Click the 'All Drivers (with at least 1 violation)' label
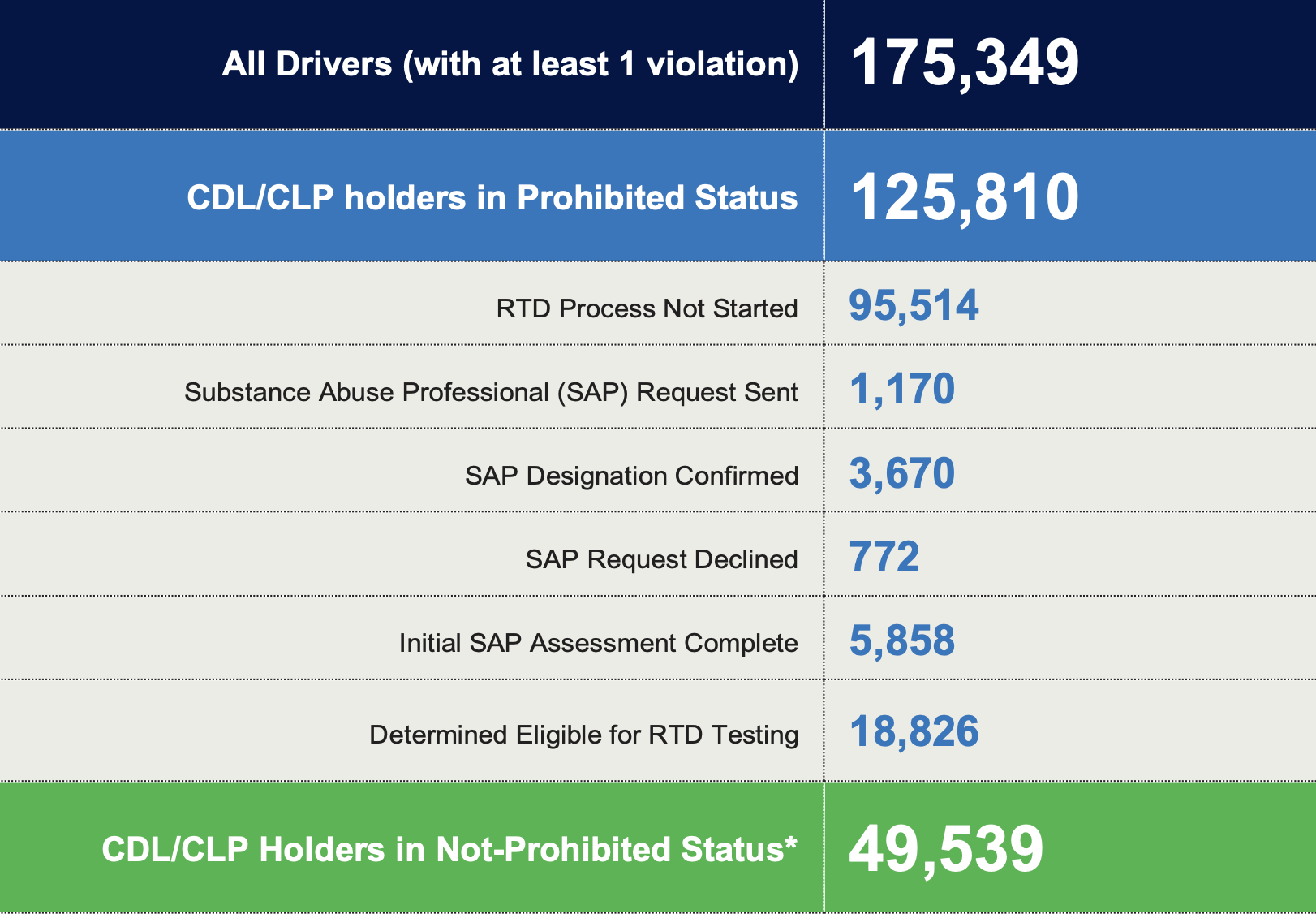 (x=510, y=64)
